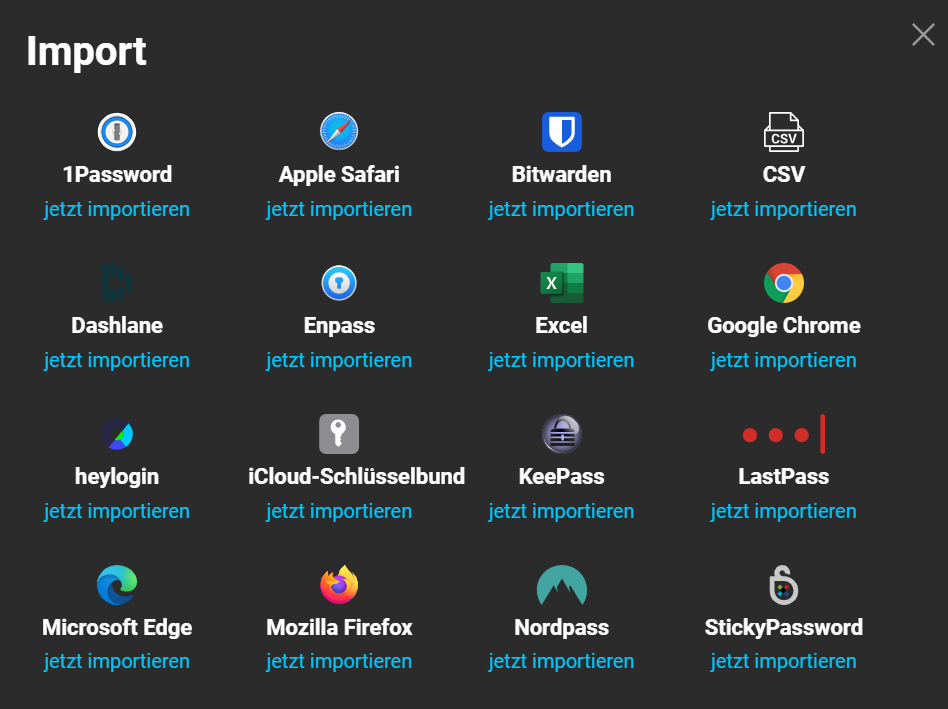
Task: Click the Mozilla Firefox icon
Action: (339, 585)
